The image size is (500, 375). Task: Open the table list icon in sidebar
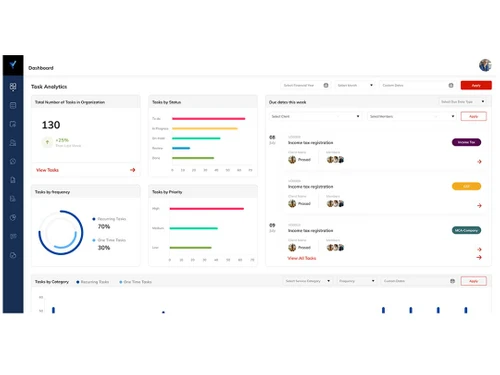click(13, 106)
